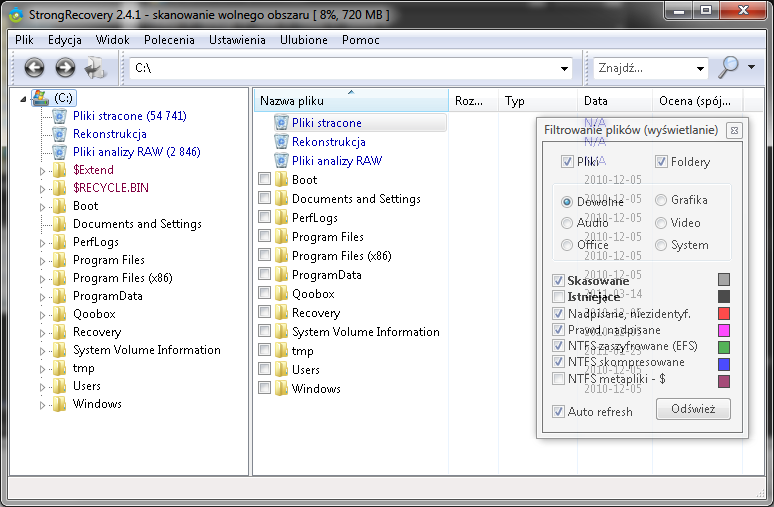Screen dimensions: 774x507
Task: Open the path address bar dropdown
Action: tap(566, 68)
